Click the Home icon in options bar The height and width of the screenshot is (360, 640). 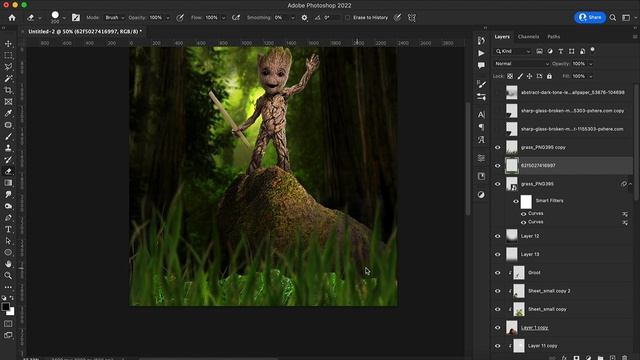coord(12,18)
